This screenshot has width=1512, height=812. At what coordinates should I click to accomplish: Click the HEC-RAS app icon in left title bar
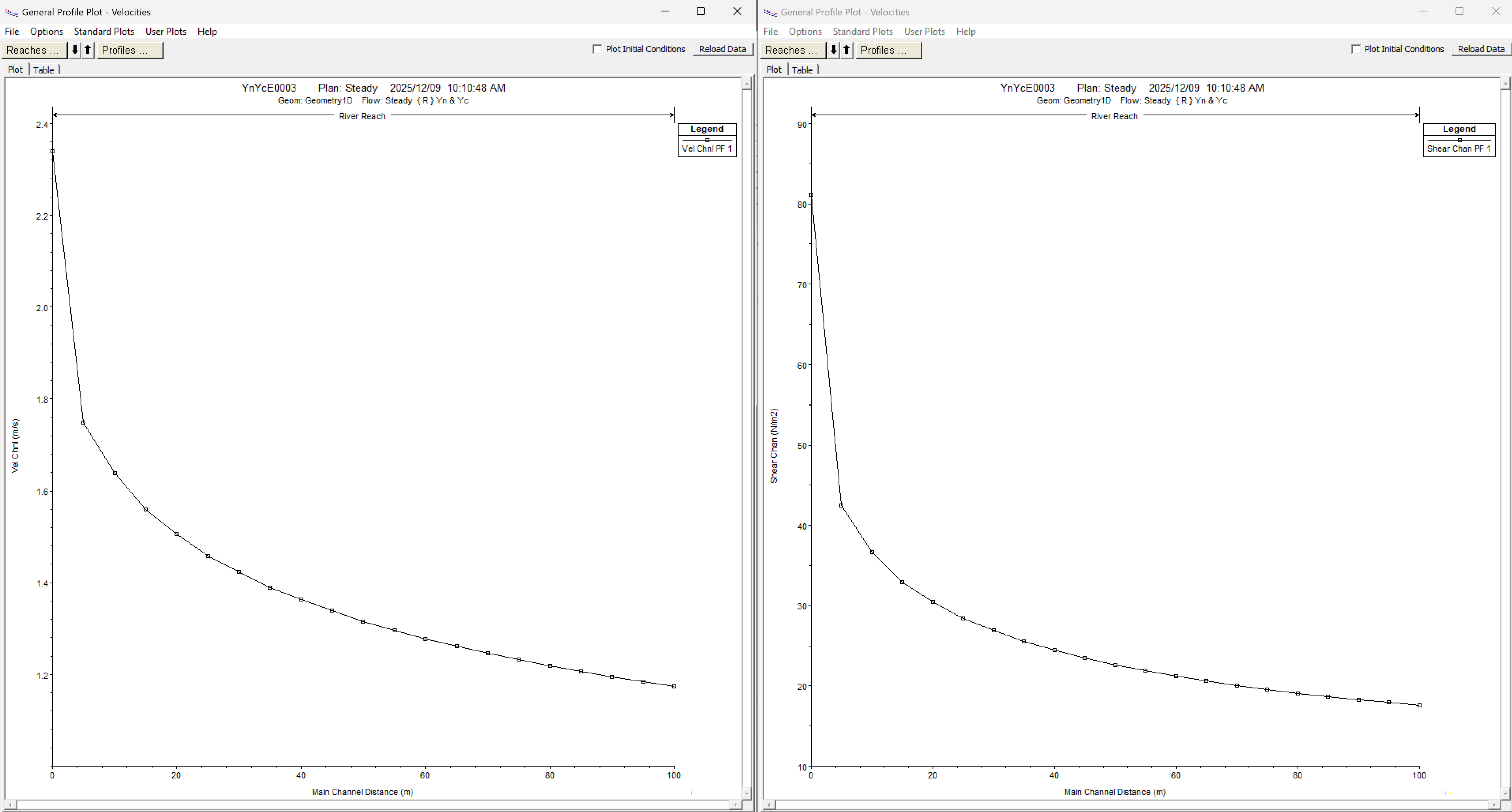click(11, 12)
